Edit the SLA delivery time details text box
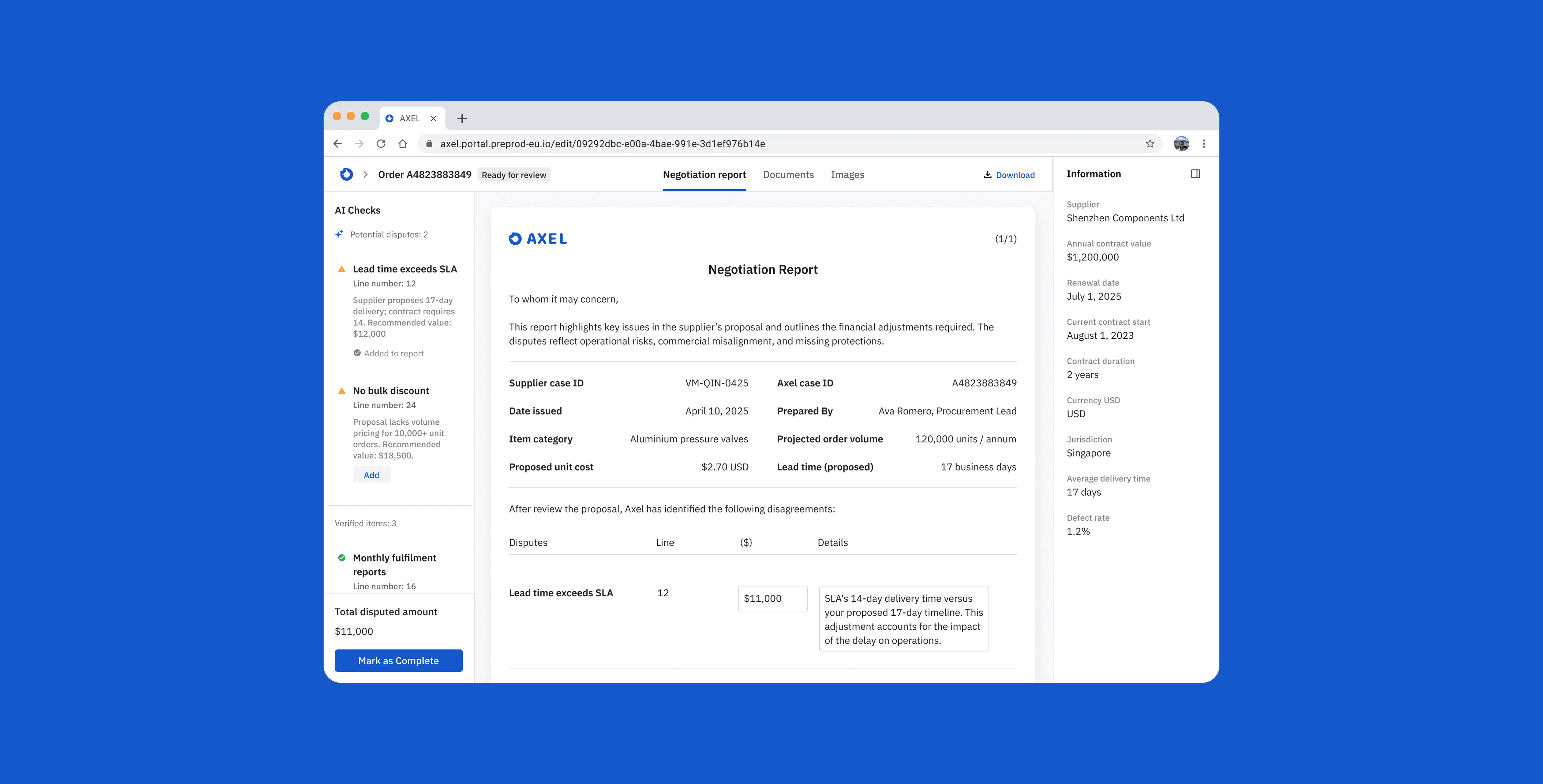This screenshot has height=784, width=1543. [904, 619]
